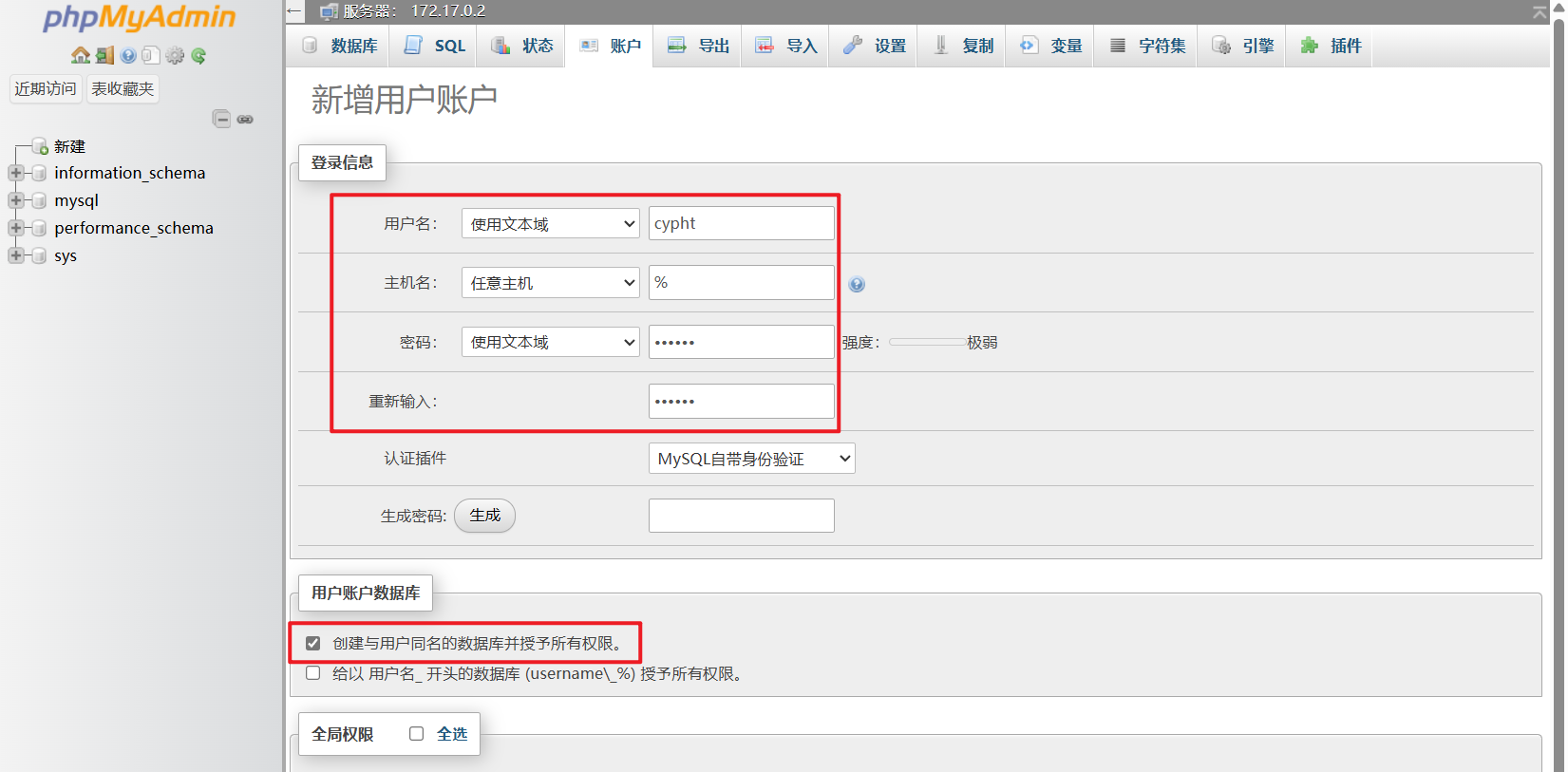Open the 密码 type dropdown
This screenshot has height=772, width=1568.
[x=551, y=342]
